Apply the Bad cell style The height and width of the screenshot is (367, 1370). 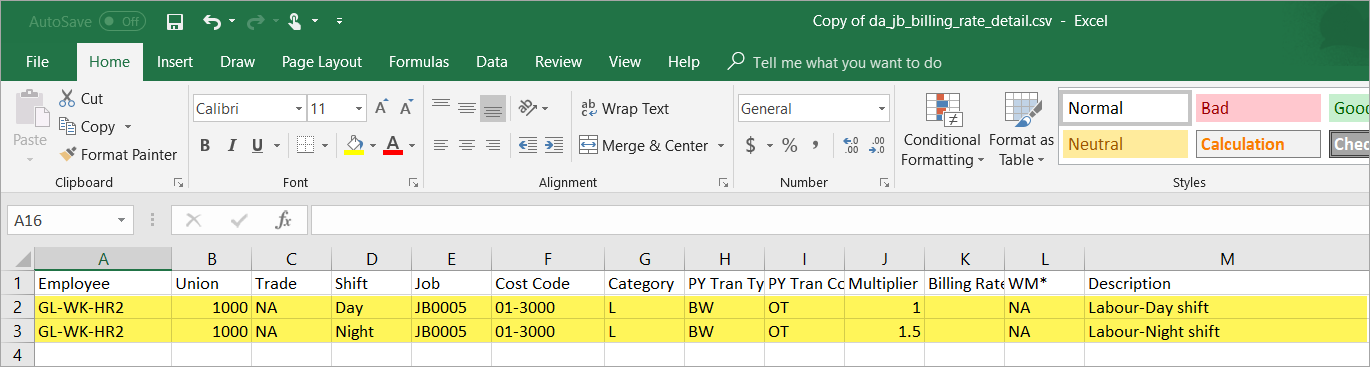[1258, 108]
